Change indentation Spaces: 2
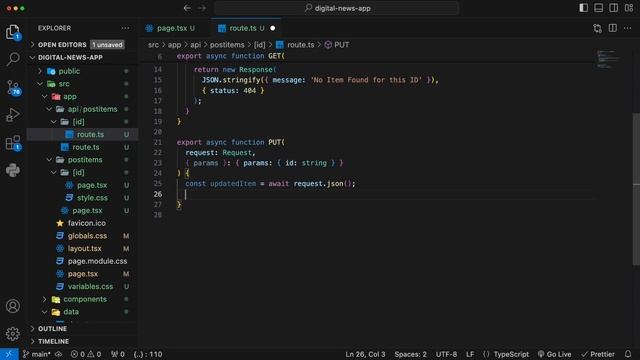The image size is (640, 360). (410, 354)
